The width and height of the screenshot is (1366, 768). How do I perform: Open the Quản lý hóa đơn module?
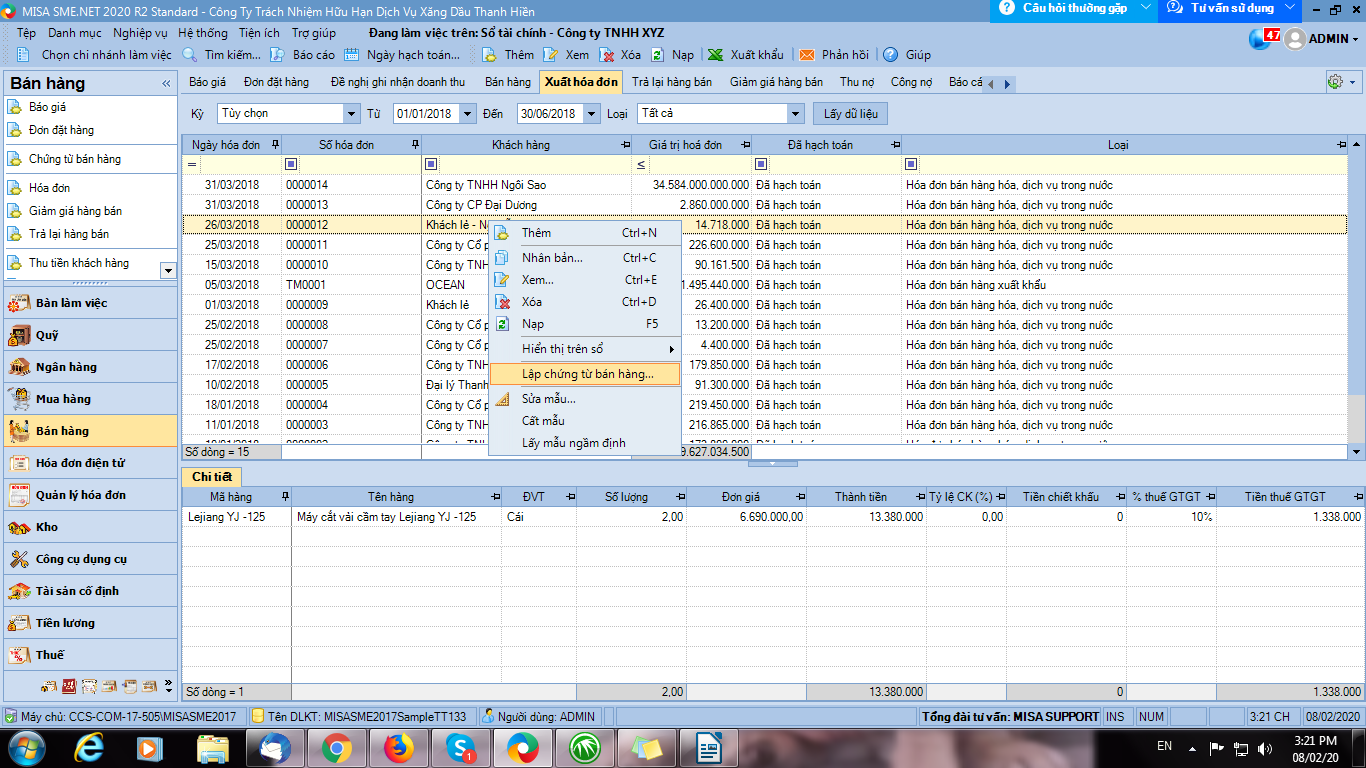(90, 495)
